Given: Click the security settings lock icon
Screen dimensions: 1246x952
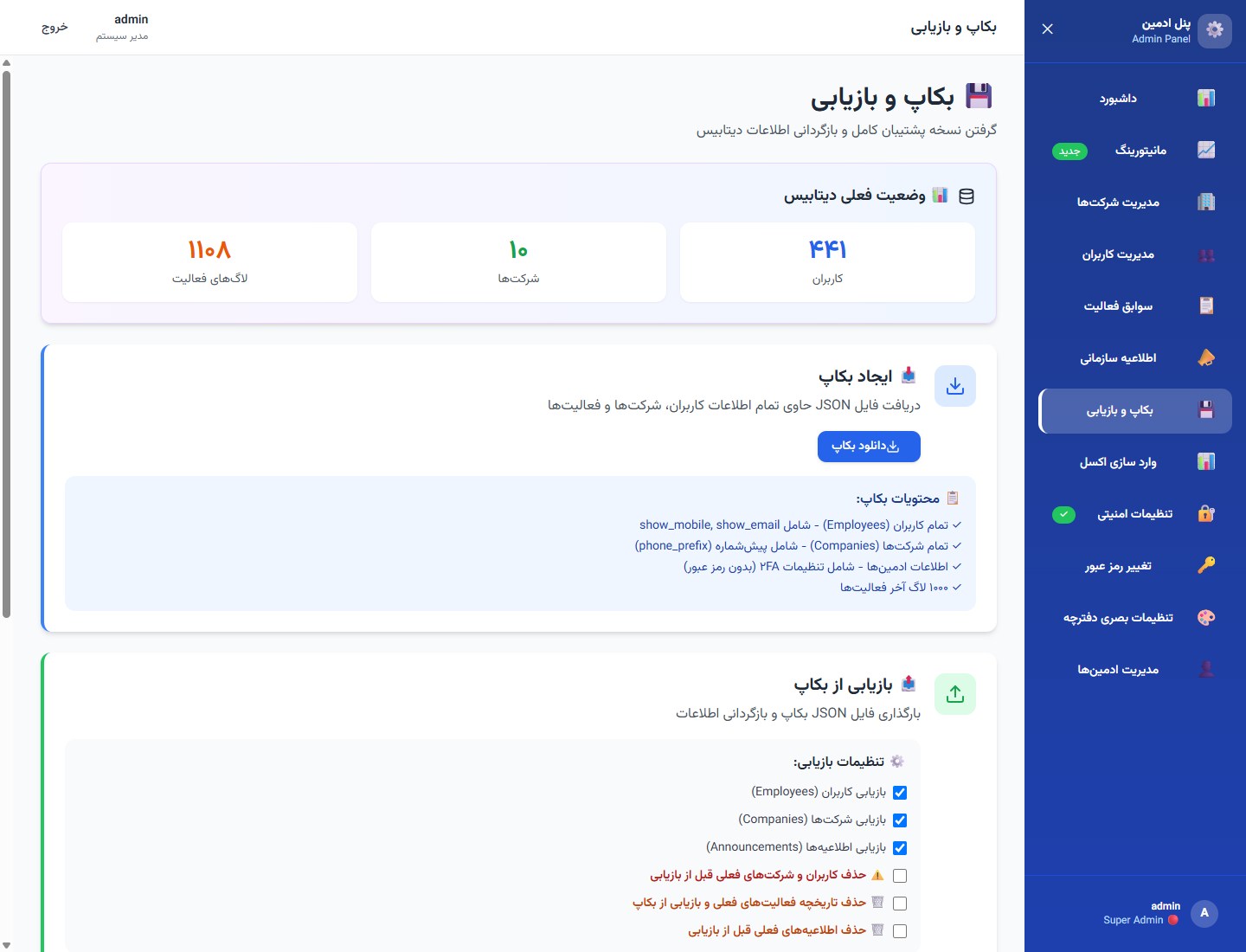Looking at the screenshot, I should coord(1206,514).
